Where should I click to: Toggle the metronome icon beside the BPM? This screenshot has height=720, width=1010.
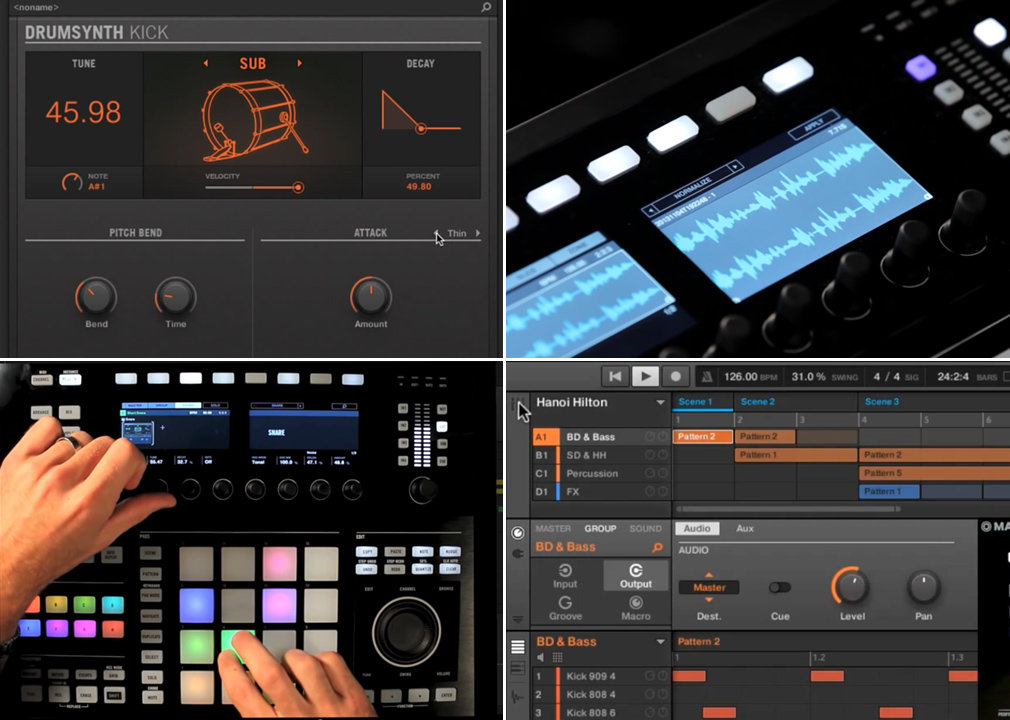(706, 377)
